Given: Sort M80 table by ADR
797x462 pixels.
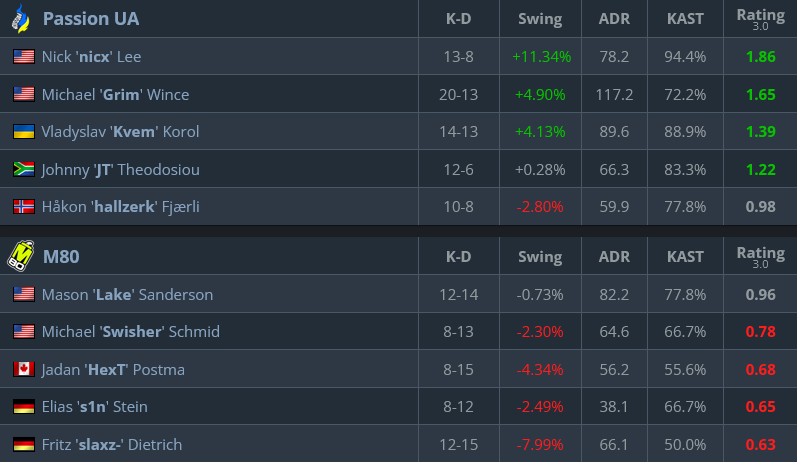Looking at the screenshot, I should pos(614,257).
